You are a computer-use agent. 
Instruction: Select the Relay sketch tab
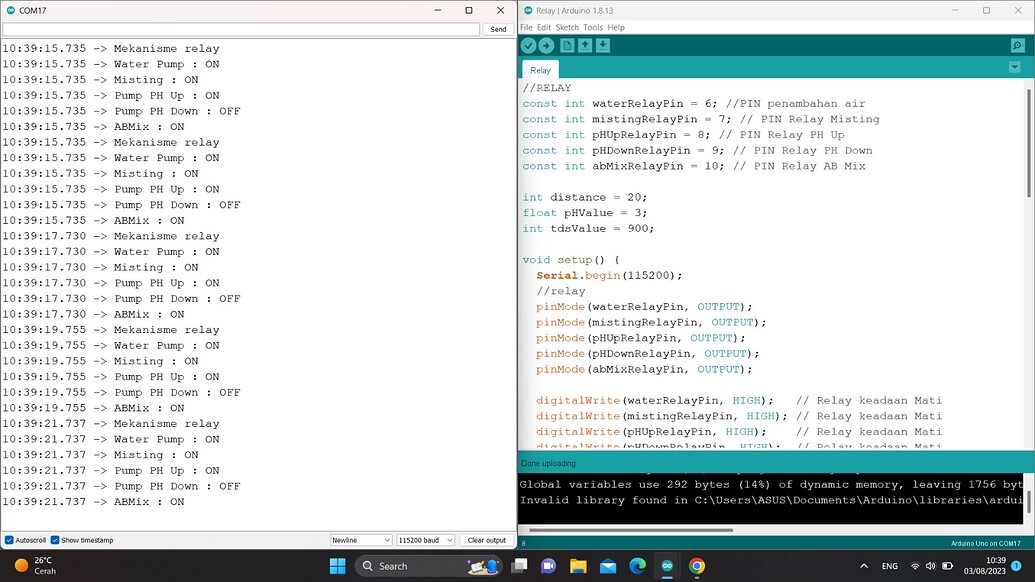(x=540, y=70)
